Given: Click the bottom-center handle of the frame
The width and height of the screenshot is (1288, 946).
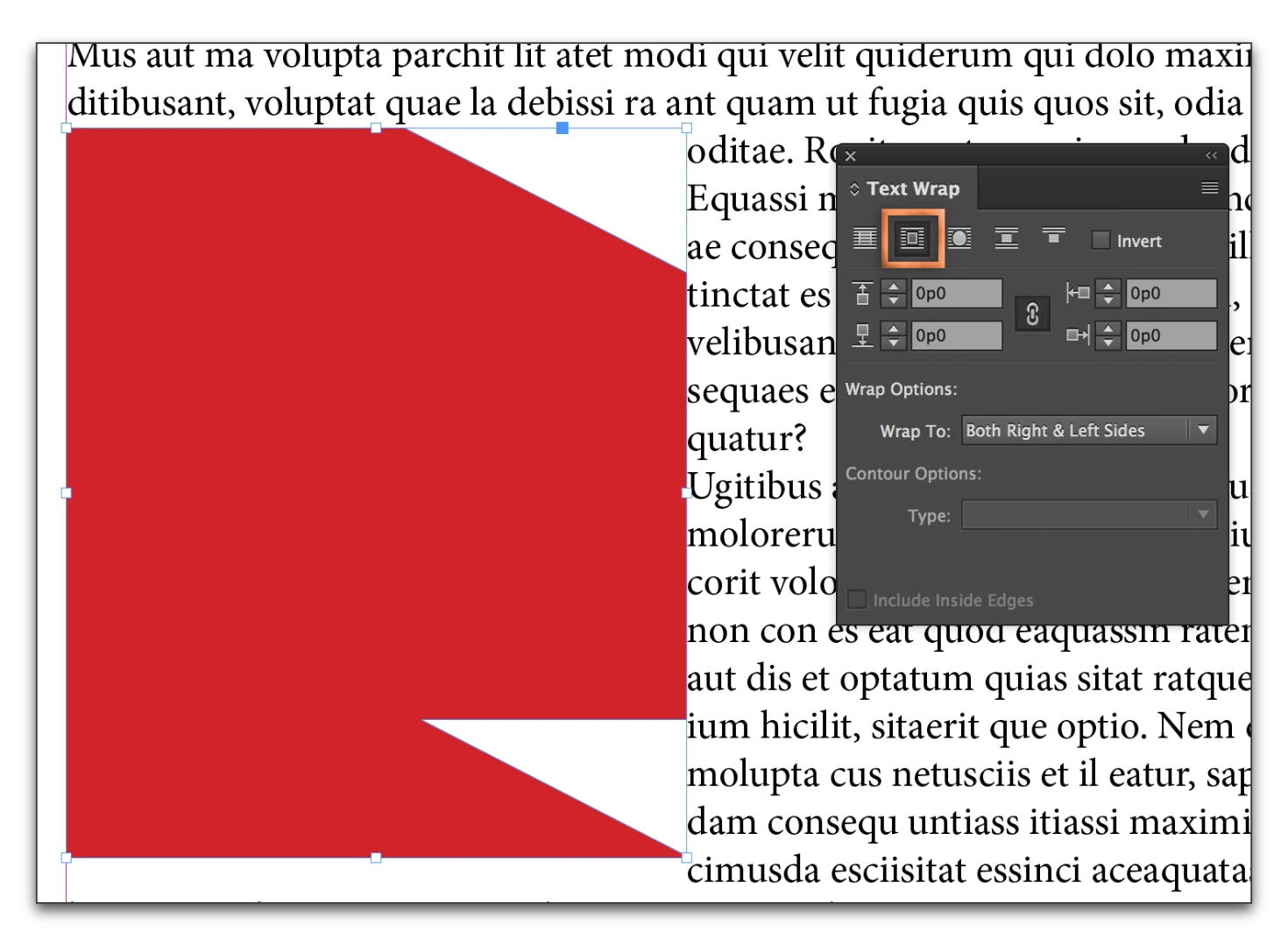Looking at the screenshot, I should (x=376, y=858).
